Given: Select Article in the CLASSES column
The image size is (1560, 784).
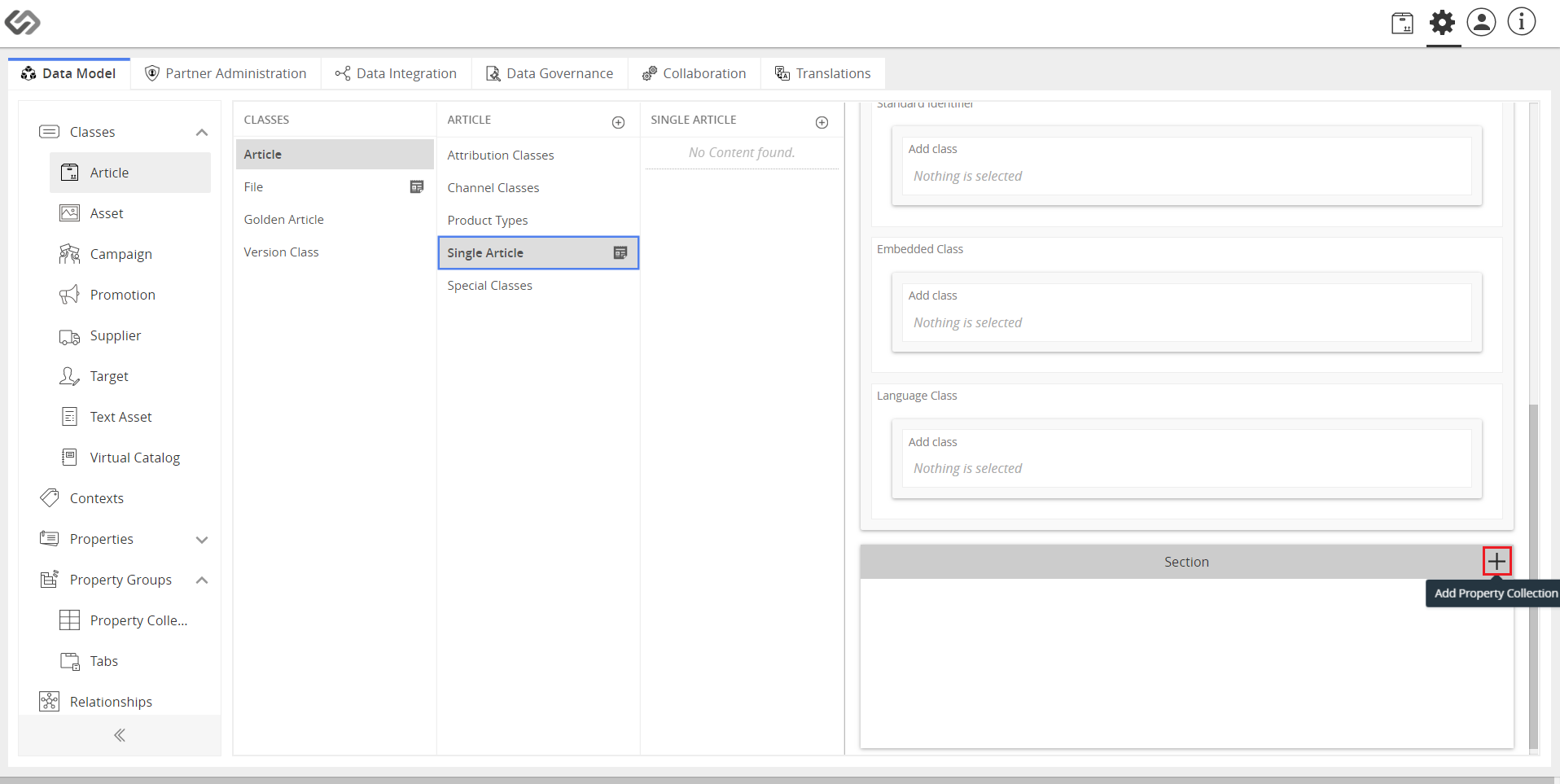Looking at the screenshot, I should coord(335,155).
